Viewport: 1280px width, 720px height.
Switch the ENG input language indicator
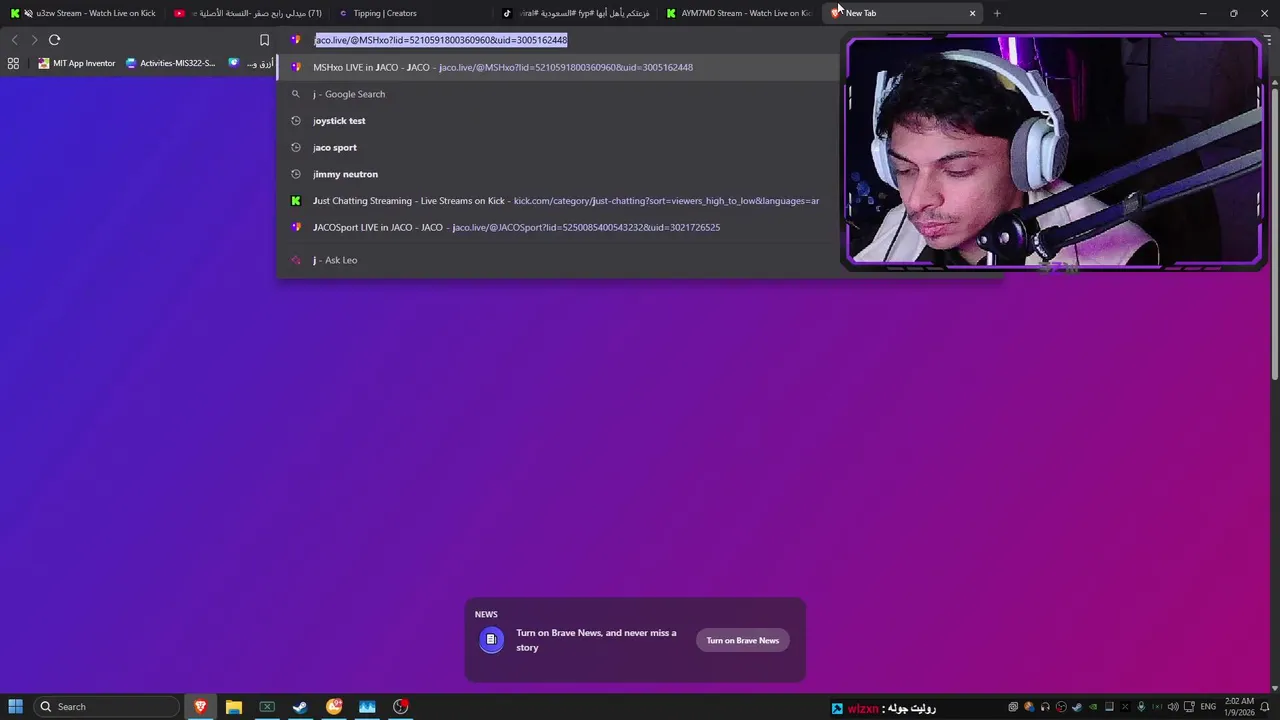coord(1208,707)
